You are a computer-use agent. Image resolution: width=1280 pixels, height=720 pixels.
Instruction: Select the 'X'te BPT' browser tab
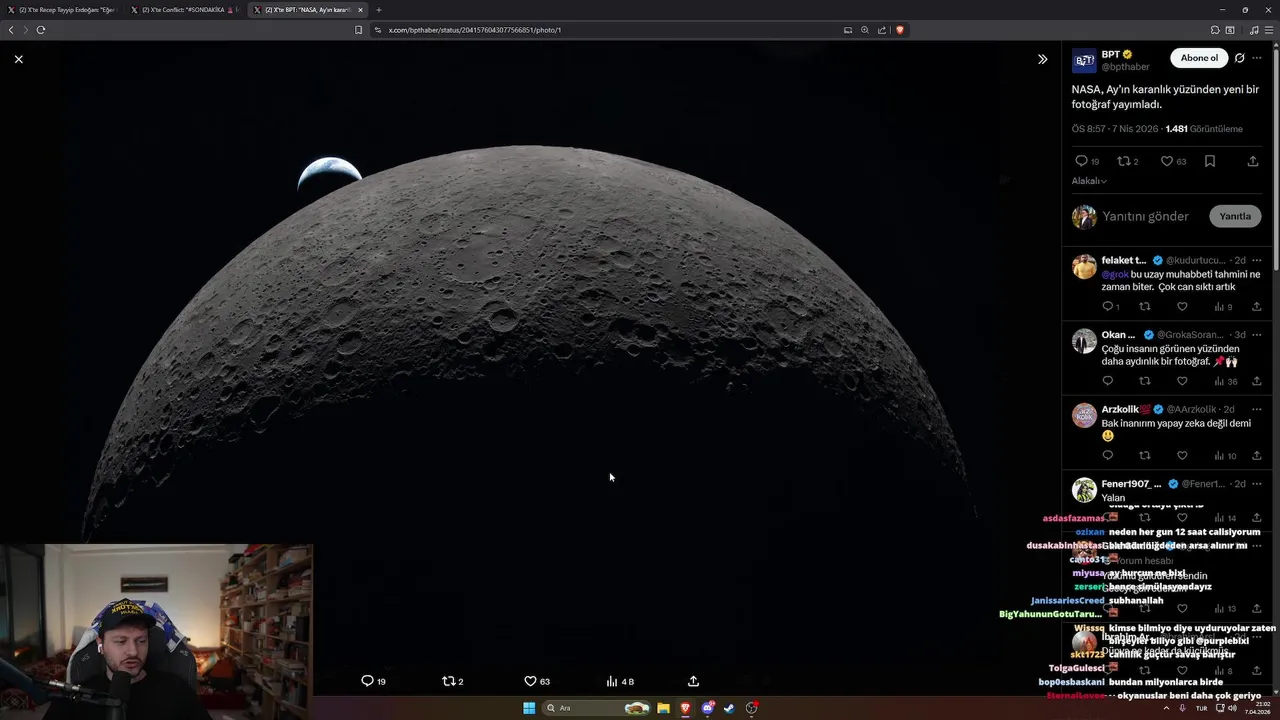307,10
